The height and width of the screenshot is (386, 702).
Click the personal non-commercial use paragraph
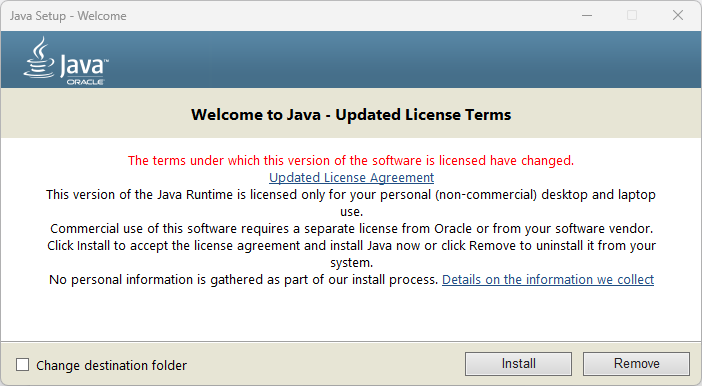[351, 203]
